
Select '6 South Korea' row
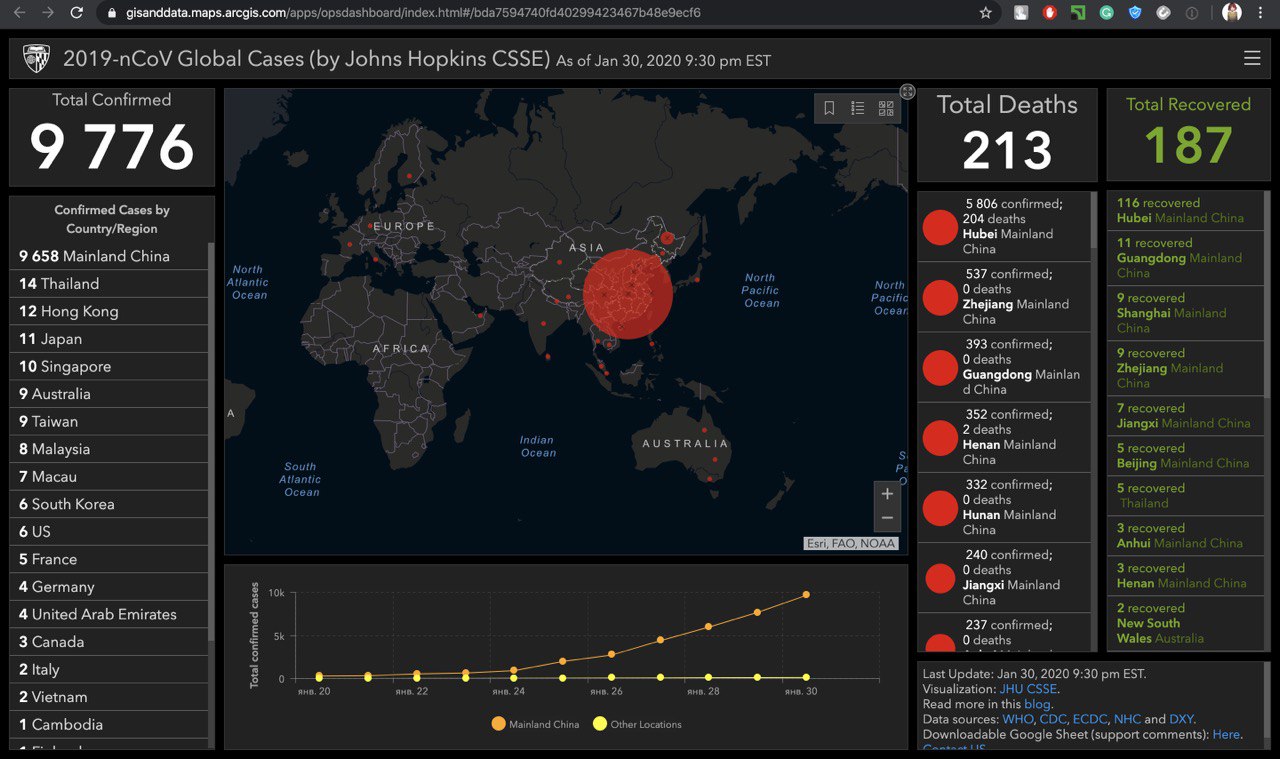(109, 504)
